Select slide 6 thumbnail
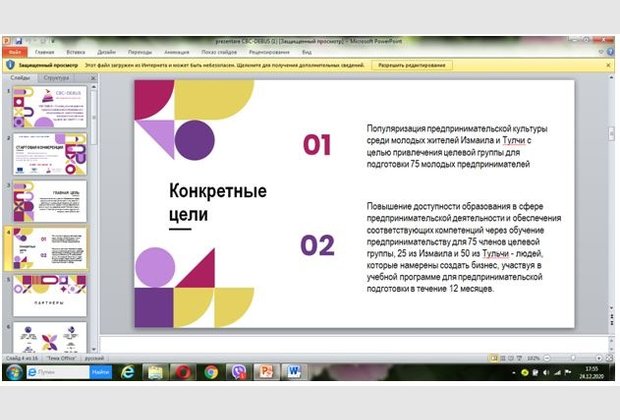This screenshot has width=620, height=420. [50, 337]
